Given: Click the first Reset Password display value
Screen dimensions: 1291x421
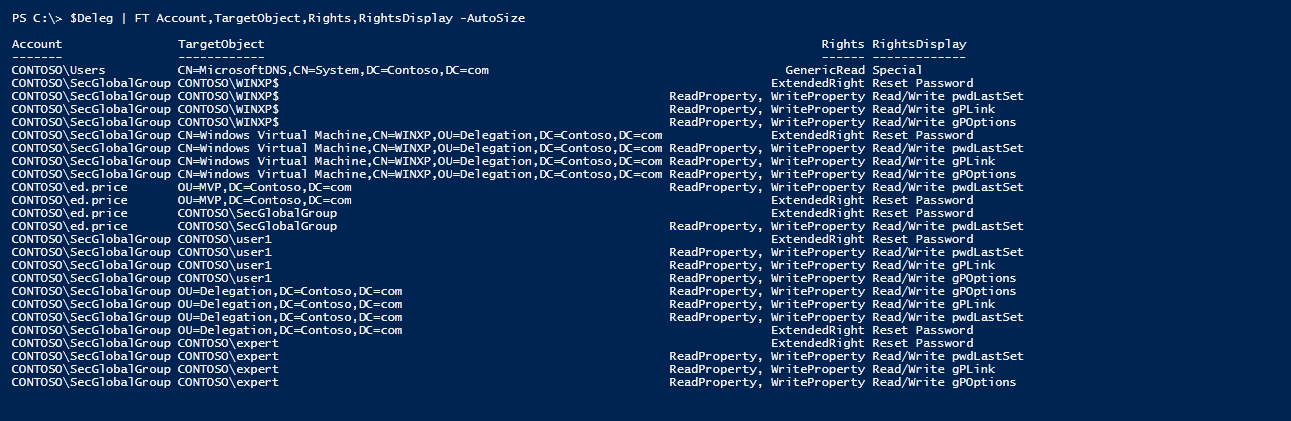Looking at the screenshot, I should point(922,84).
